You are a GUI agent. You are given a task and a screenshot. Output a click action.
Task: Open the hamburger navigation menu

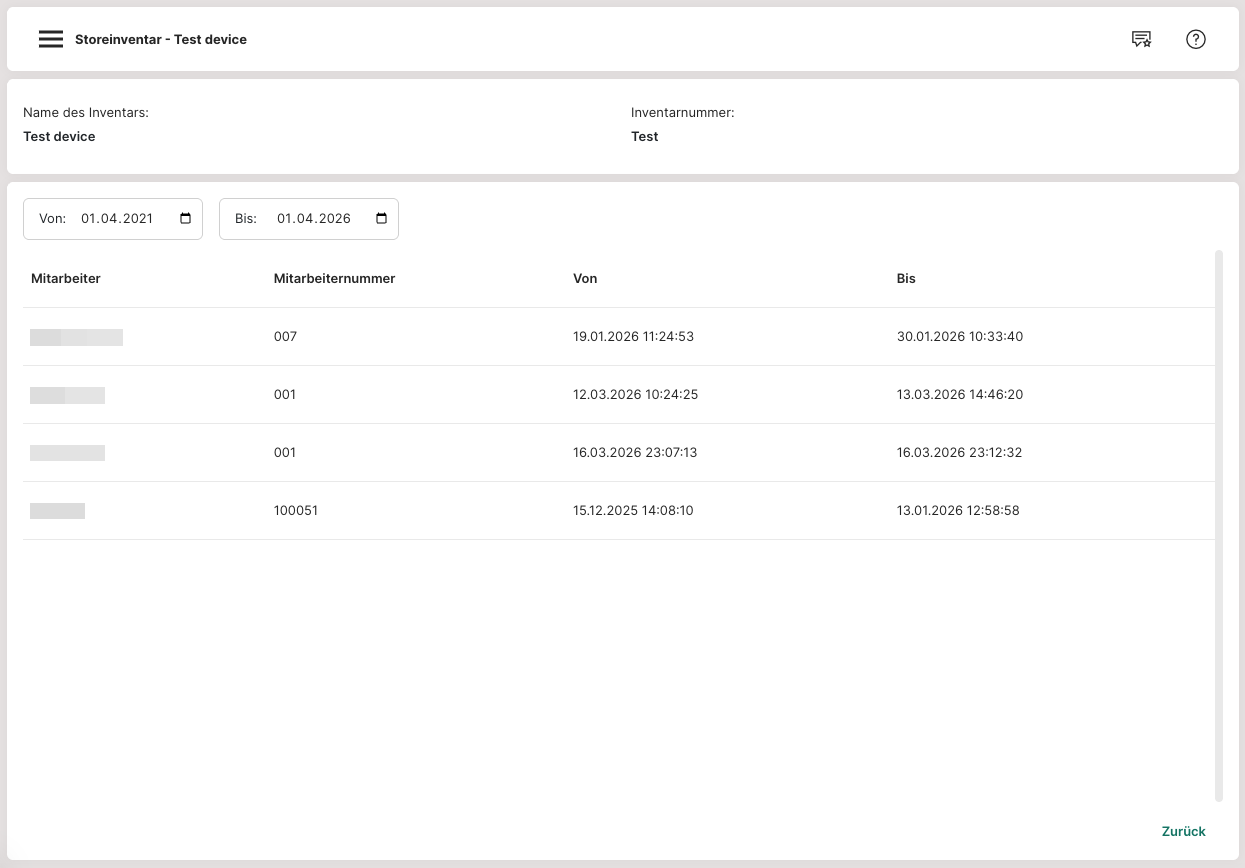click(51, 40)
